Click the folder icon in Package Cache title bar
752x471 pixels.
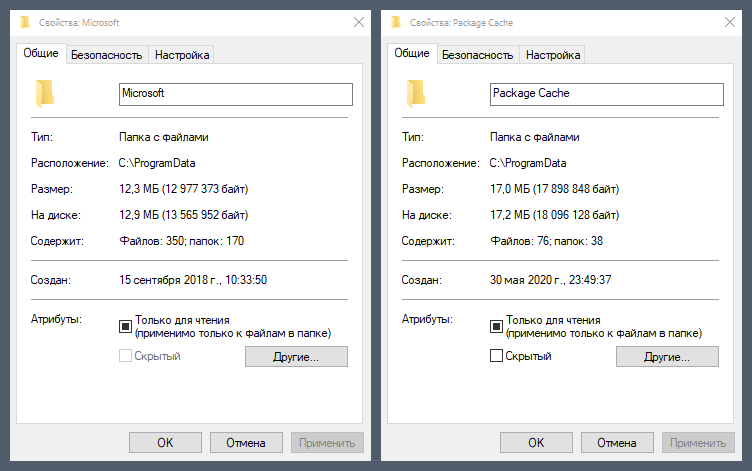pos(396,21)
